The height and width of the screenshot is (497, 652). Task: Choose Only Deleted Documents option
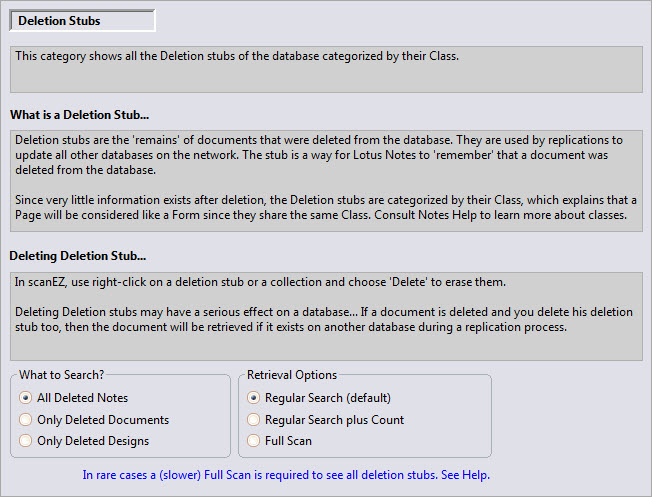pos(26,420)
